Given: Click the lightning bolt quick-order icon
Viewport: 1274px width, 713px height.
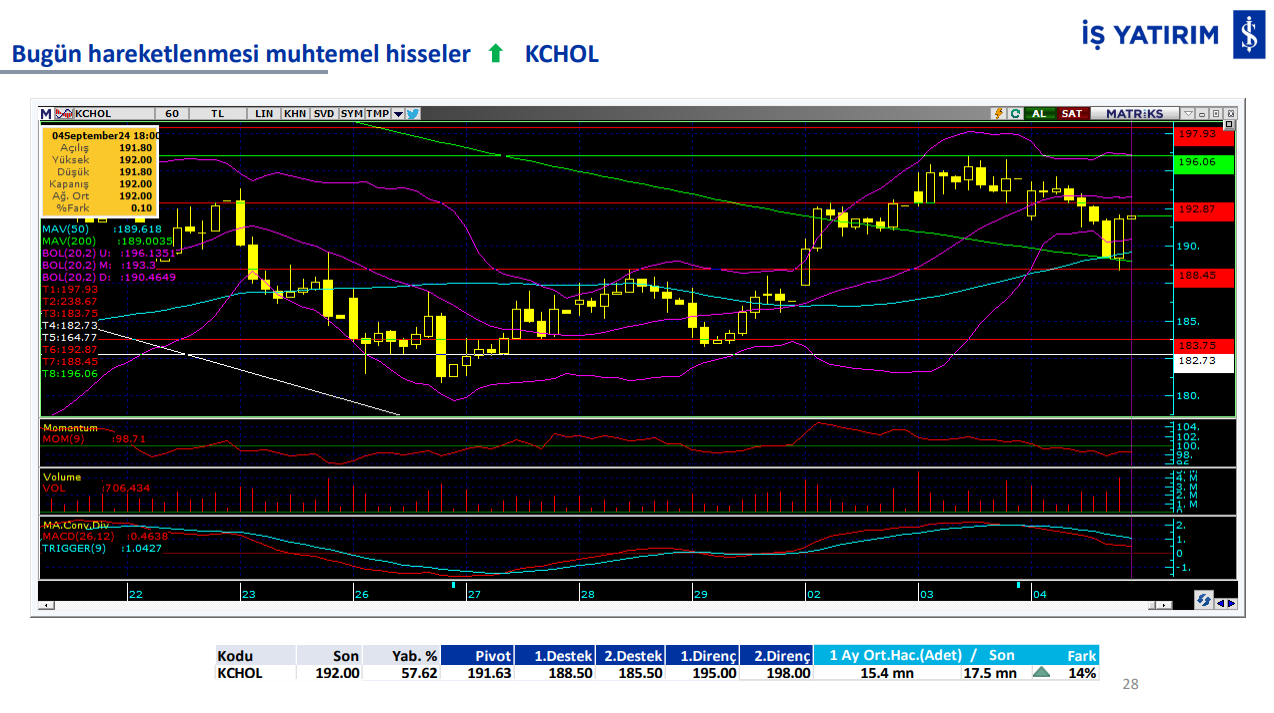Looking at the screenshot, I should coord(997,114).
